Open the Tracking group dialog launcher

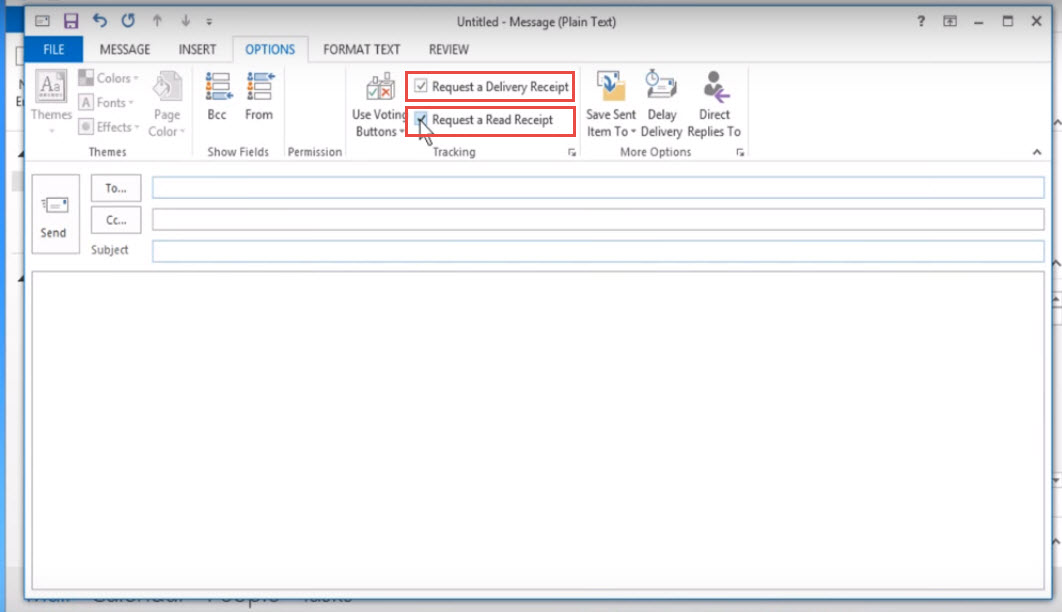572,152
